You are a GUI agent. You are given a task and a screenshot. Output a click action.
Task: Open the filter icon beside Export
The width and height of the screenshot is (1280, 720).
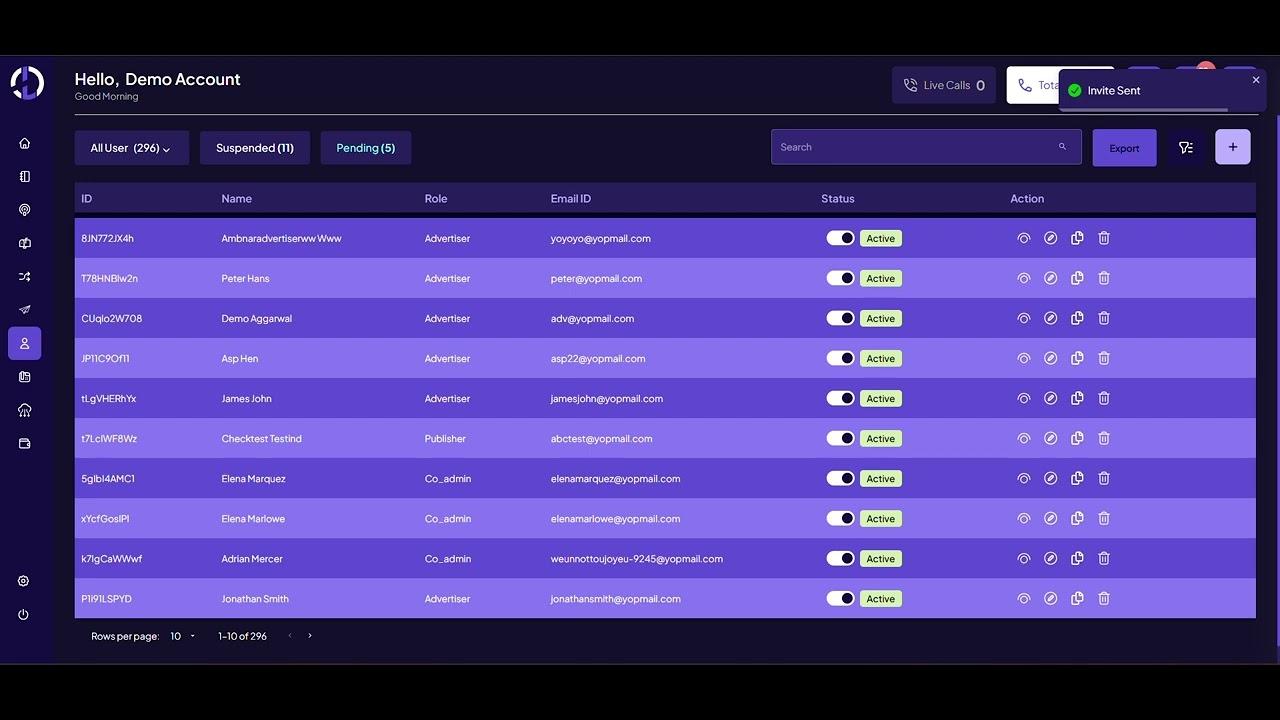1186,148
